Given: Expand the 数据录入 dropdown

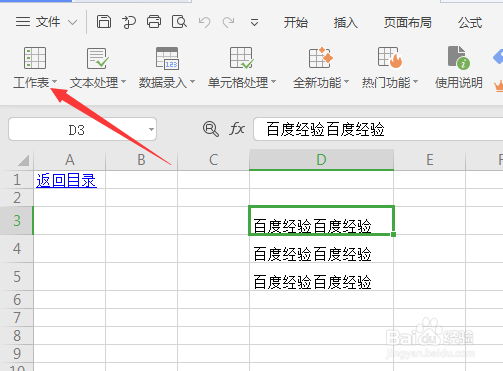Looking at the screenshot, I should pyautogui.click(x=192, y=81).
